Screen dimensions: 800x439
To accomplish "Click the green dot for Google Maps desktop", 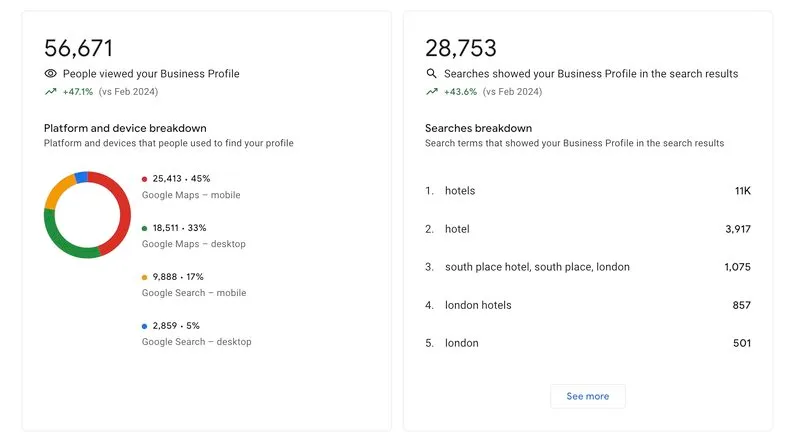I will [x=145, y=228].
